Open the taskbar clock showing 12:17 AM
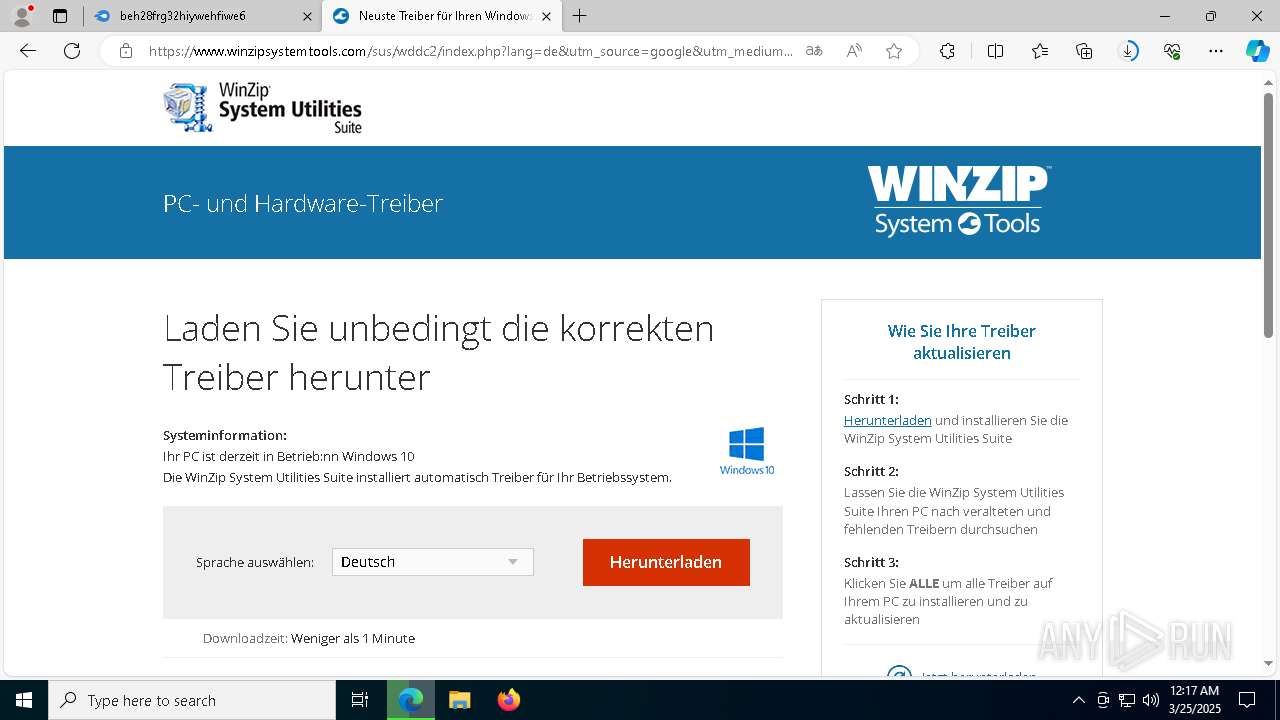The width and height of the screenshot is (1280, 720). (x=1194, y=700)
